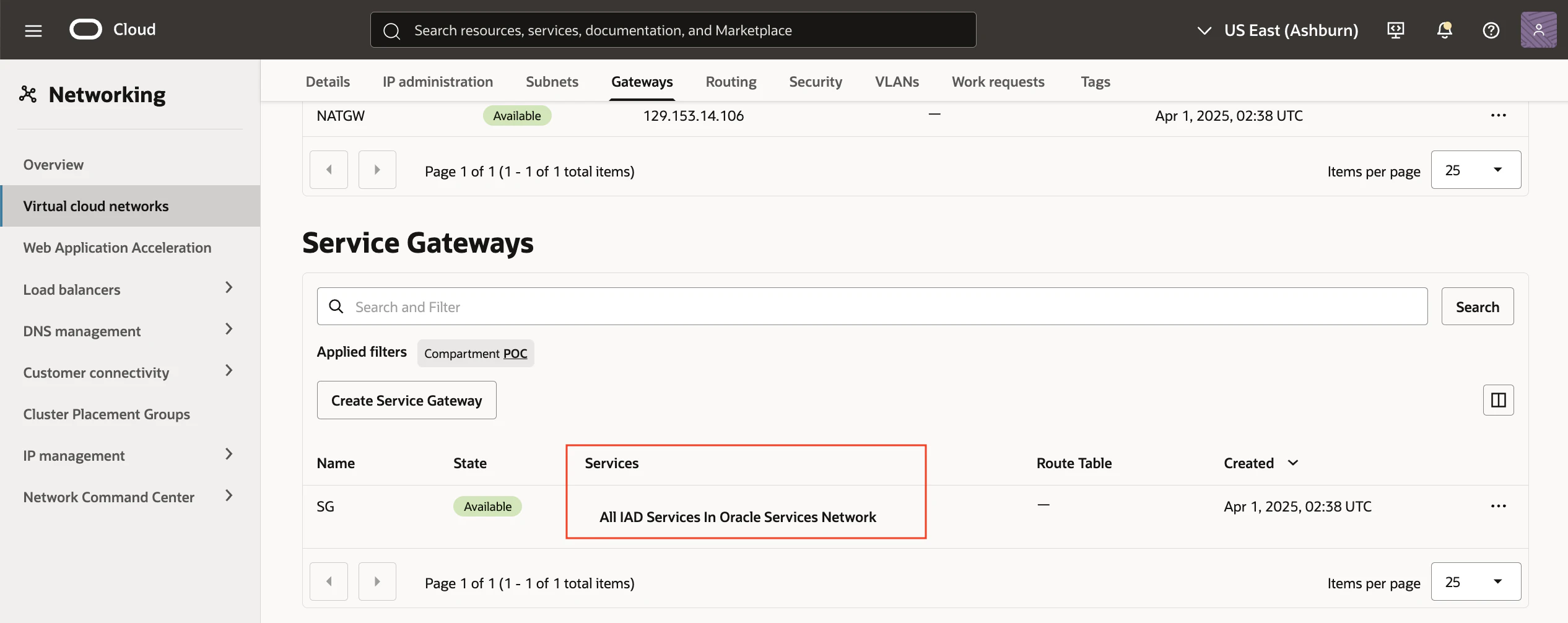The image size is (1568, 623).
Task: Expand IP management submenu
Action: tap(229, 454)
